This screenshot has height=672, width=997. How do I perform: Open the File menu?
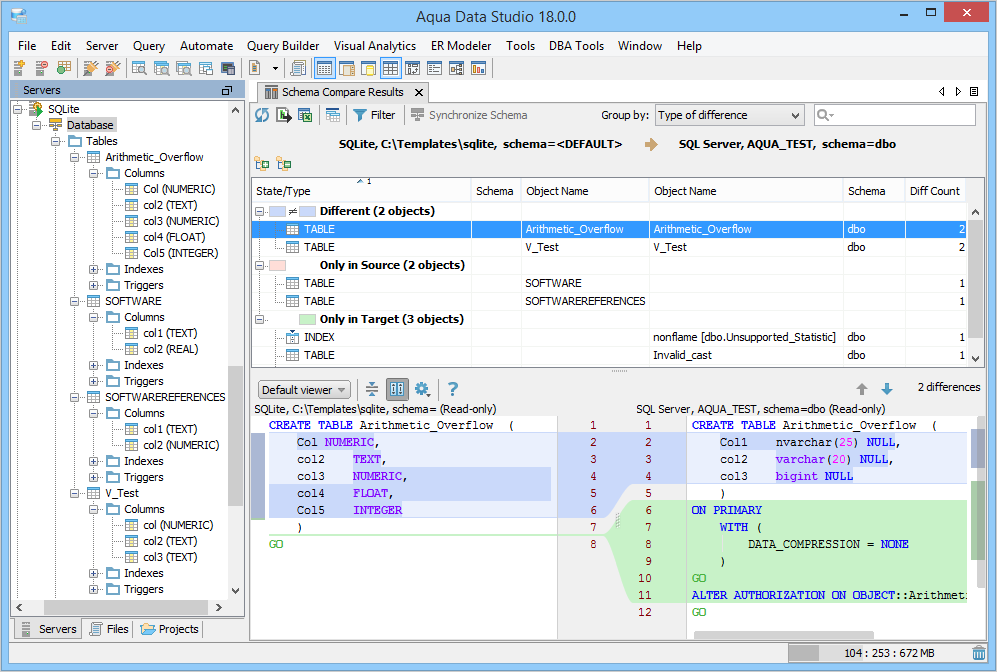point(27,46)
